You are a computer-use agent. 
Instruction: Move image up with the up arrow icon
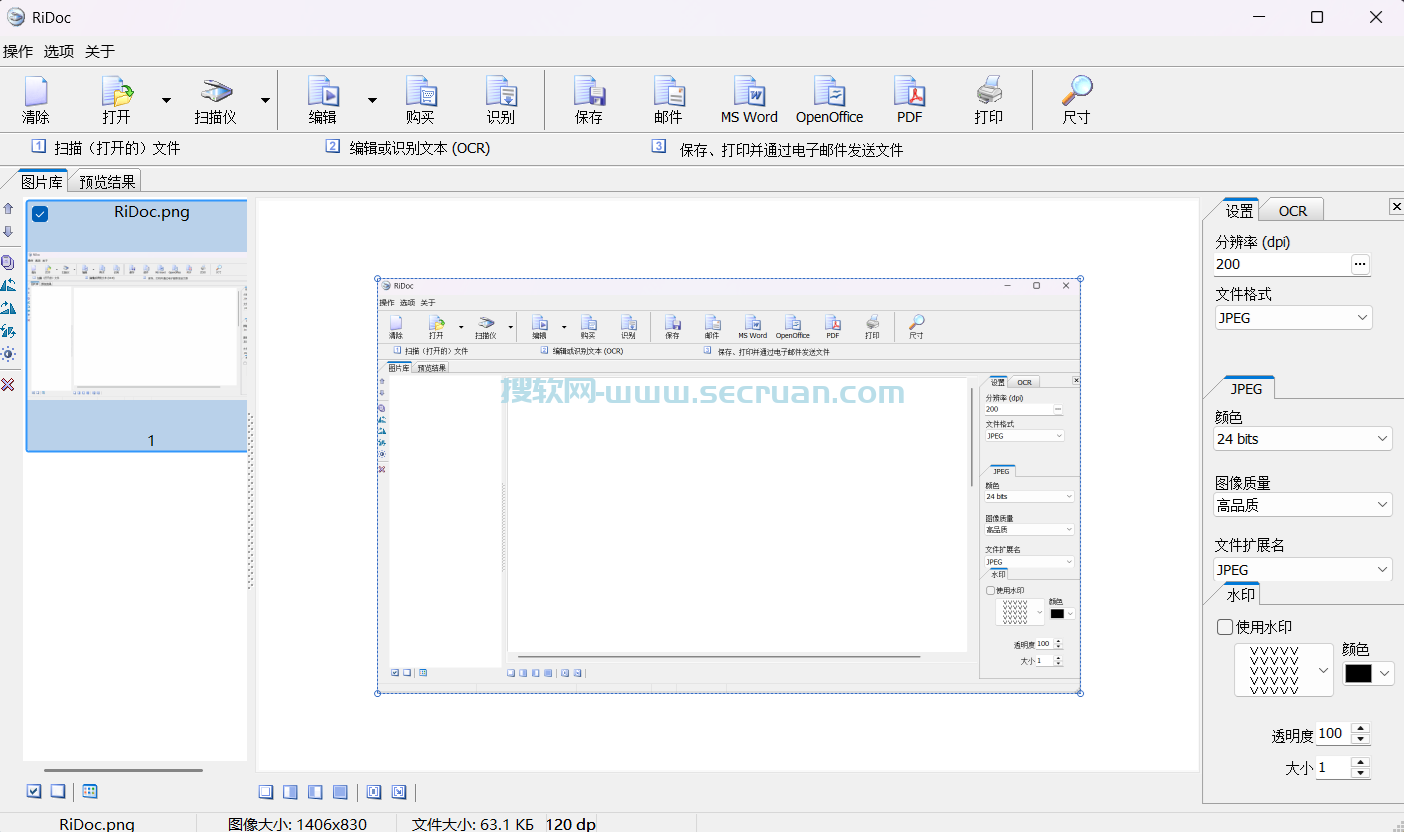pyautogui.click(x=8, y=209)
